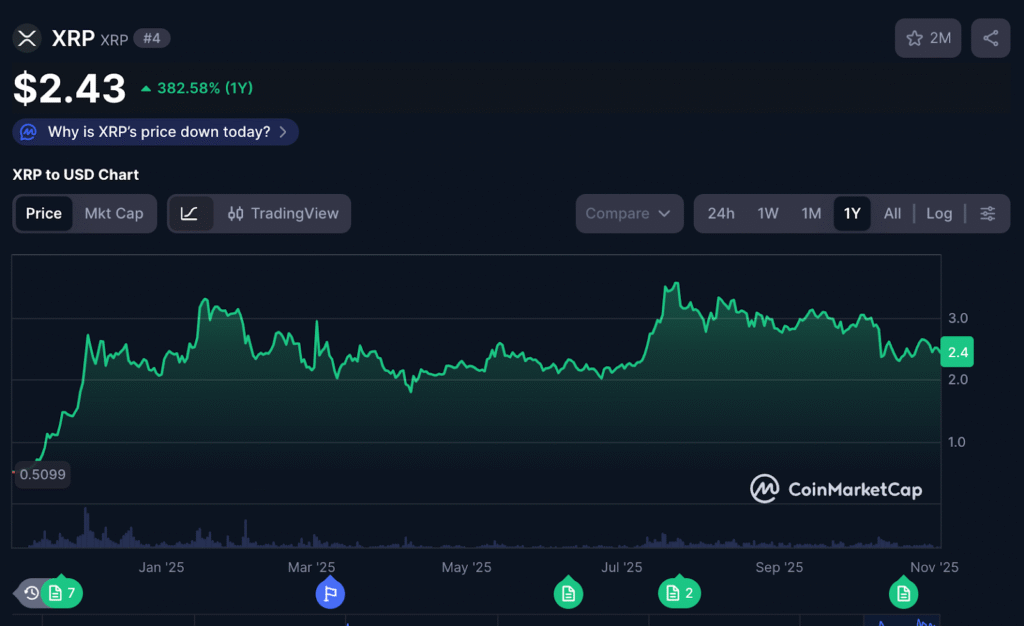Click the history clock icon on the timeline
The image size is (1024, 626).
click(x=31, y=593)
